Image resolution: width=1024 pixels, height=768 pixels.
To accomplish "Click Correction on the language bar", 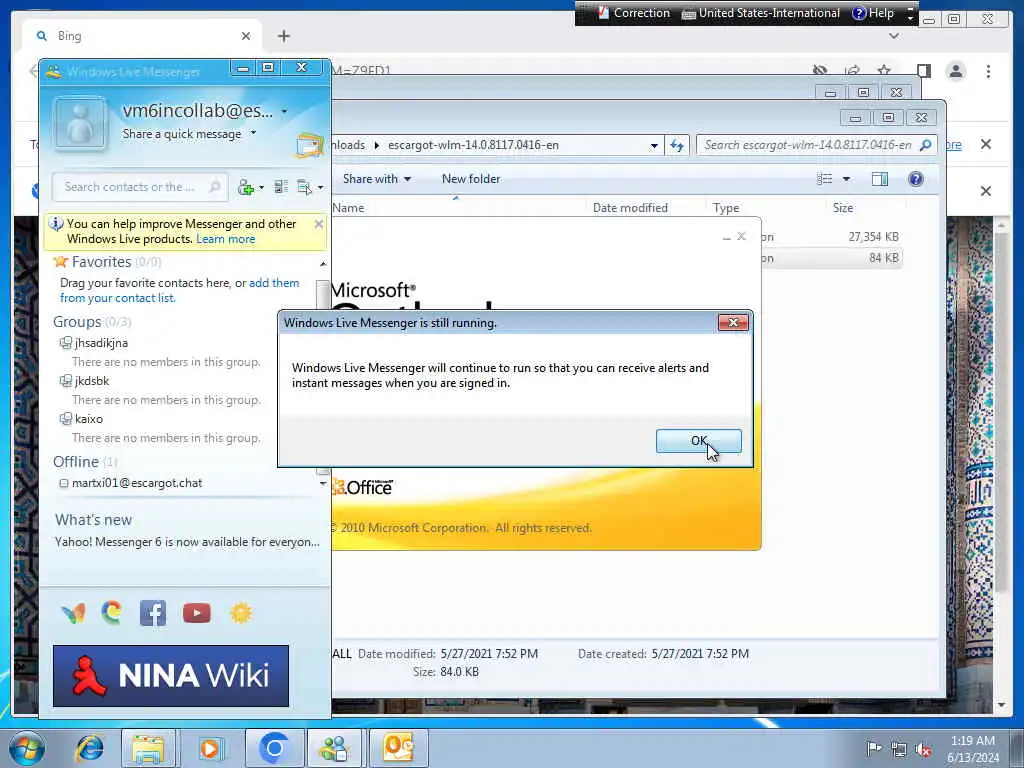I will click(x=633, y=13).
